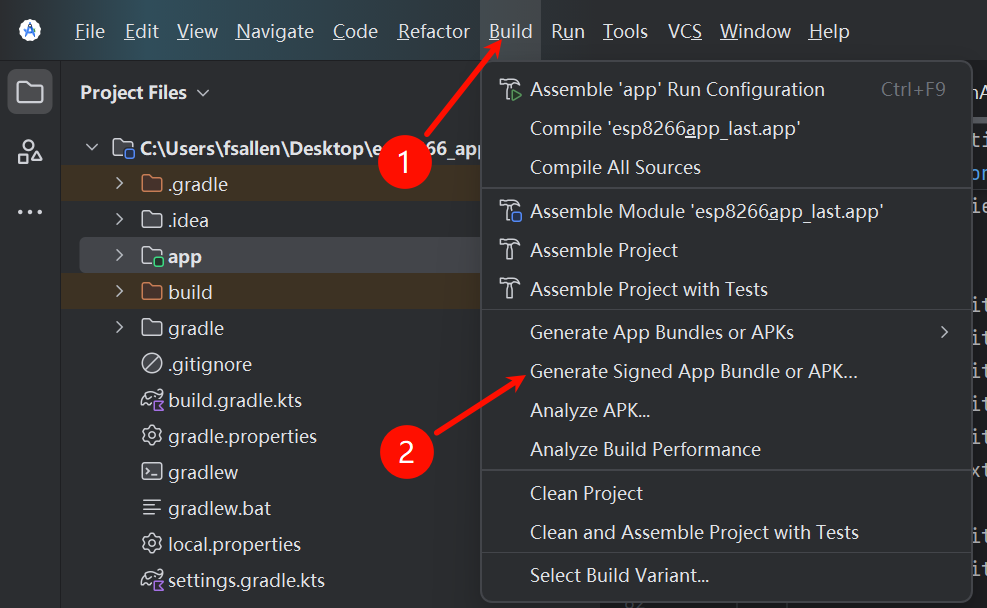Expand the .gradle folder
Viewport: 987px width, 608px height.
click(119, 184)
